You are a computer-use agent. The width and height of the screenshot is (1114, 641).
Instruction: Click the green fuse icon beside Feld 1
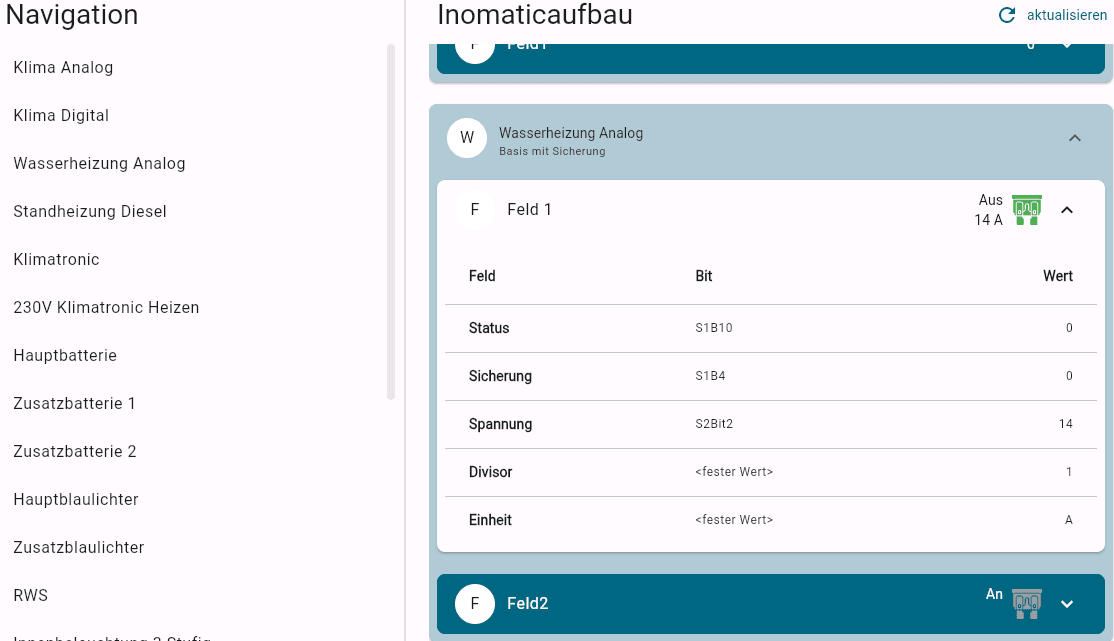click(x=1026, y=210)
